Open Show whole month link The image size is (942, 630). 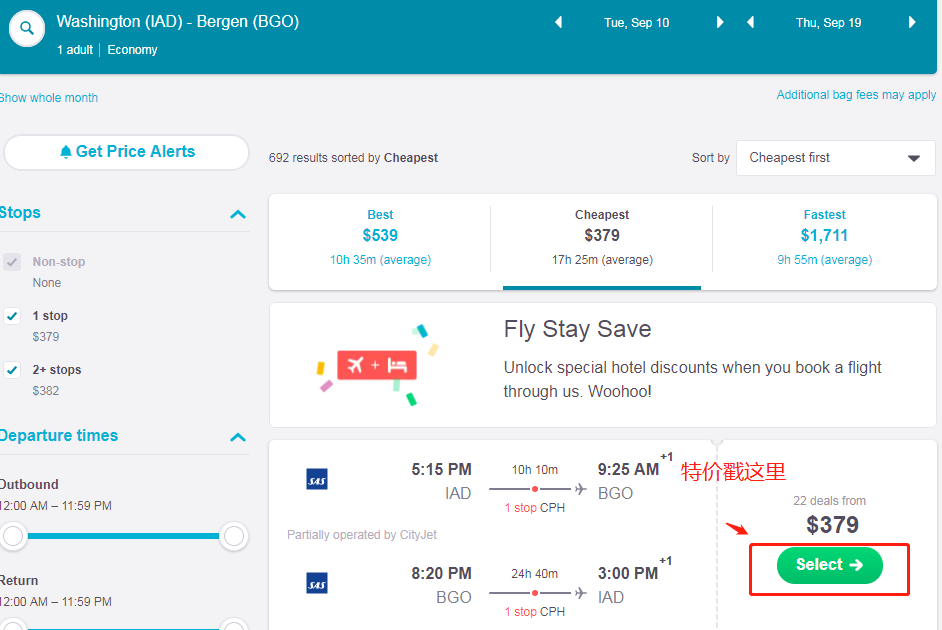(49, 98)
